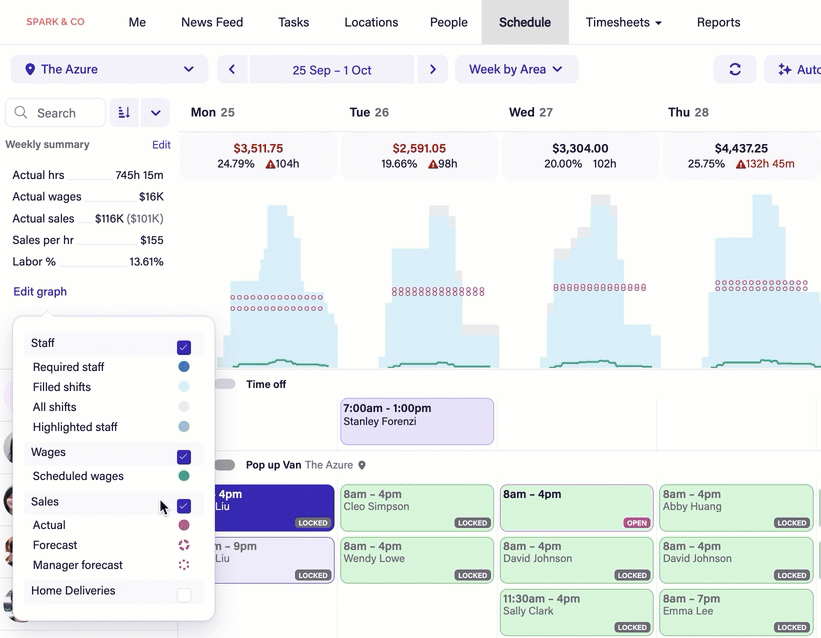This screenshot has width=821, height=638.
Task: Click the Scheduled wages color dot
Action: click(184, 476)
